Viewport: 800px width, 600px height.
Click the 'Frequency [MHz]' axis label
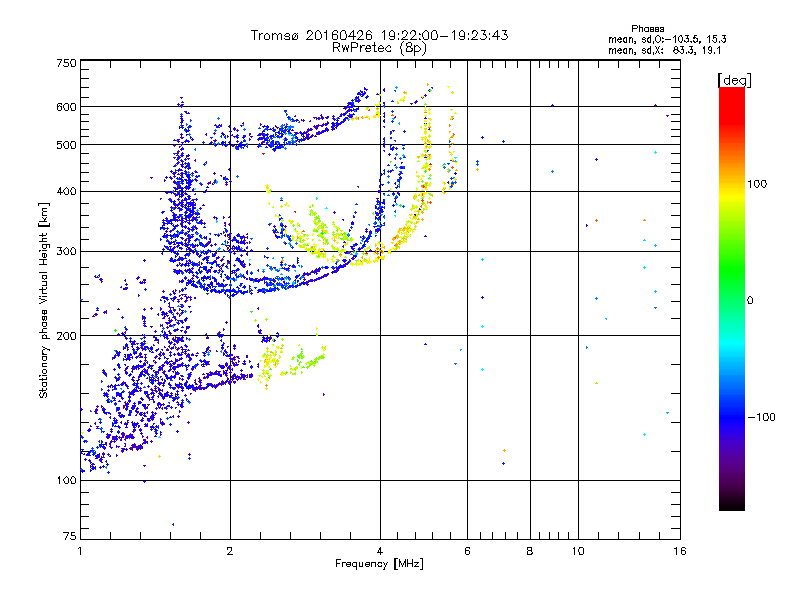(379, 564)
